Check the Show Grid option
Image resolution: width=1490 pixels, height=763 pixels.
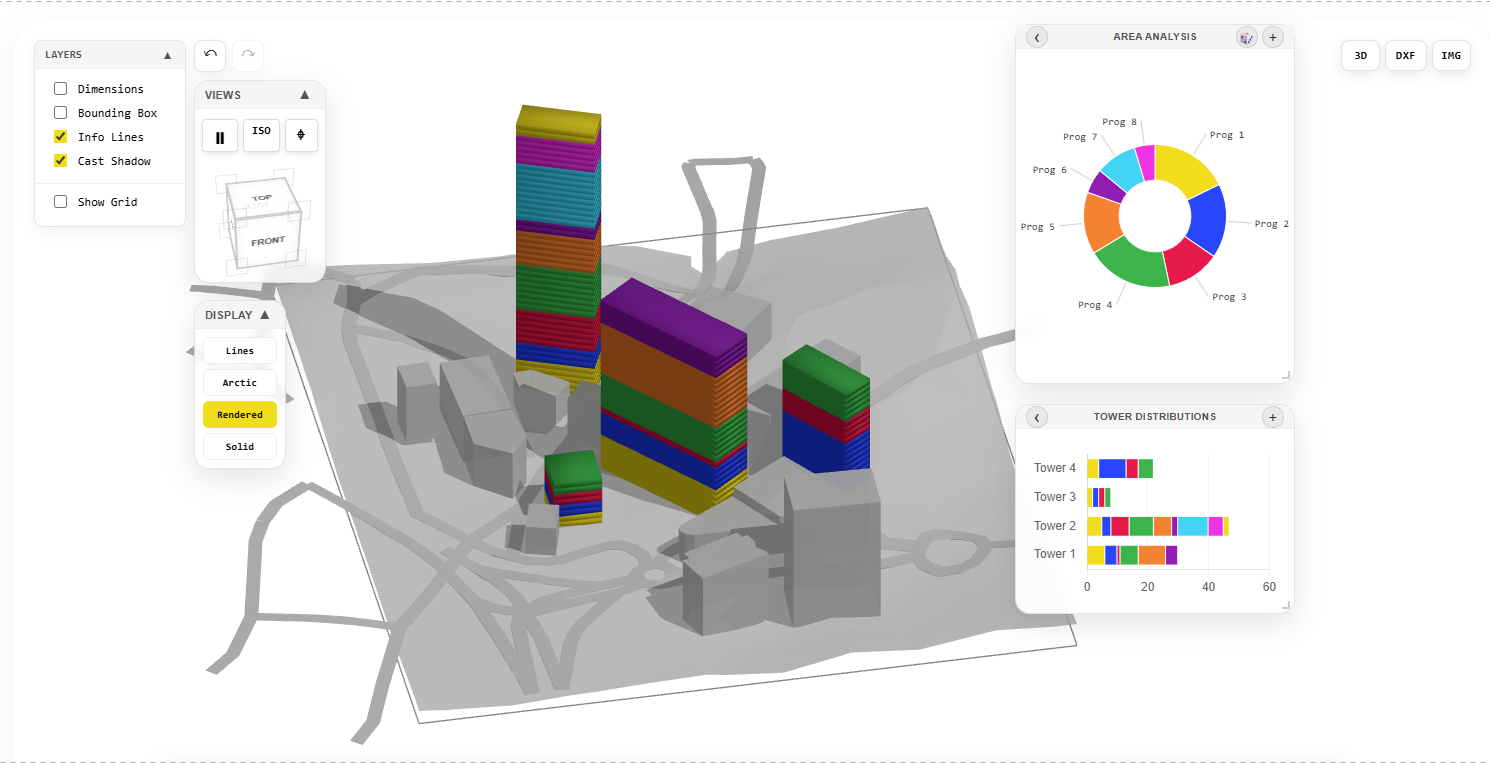click(61, 202)
